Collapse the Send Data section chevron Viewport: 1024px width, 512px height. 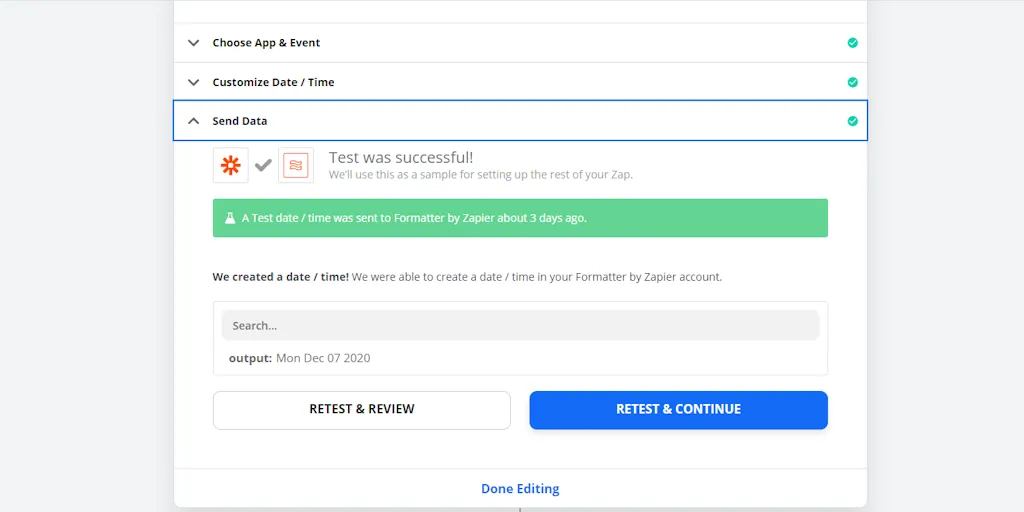pos(193,121)
